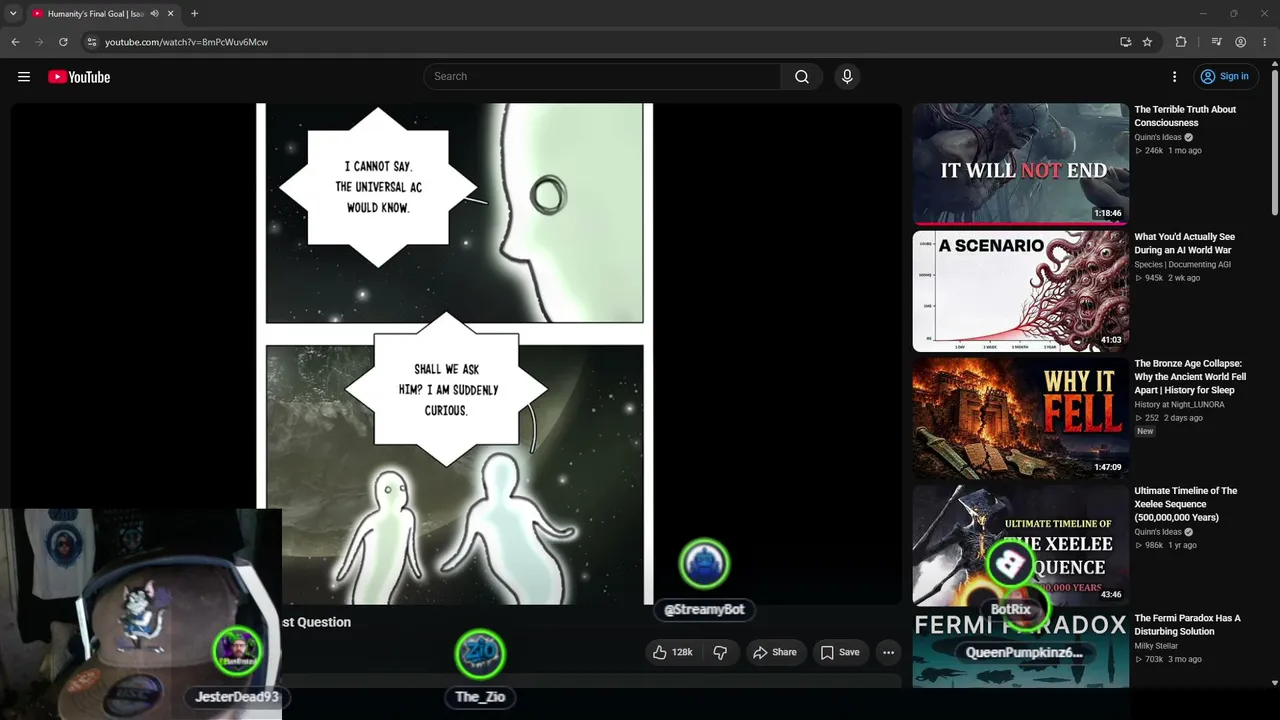Click the search magnifier button
The height and width of the screenshot is (720, 1280).
tap(802, 77)
